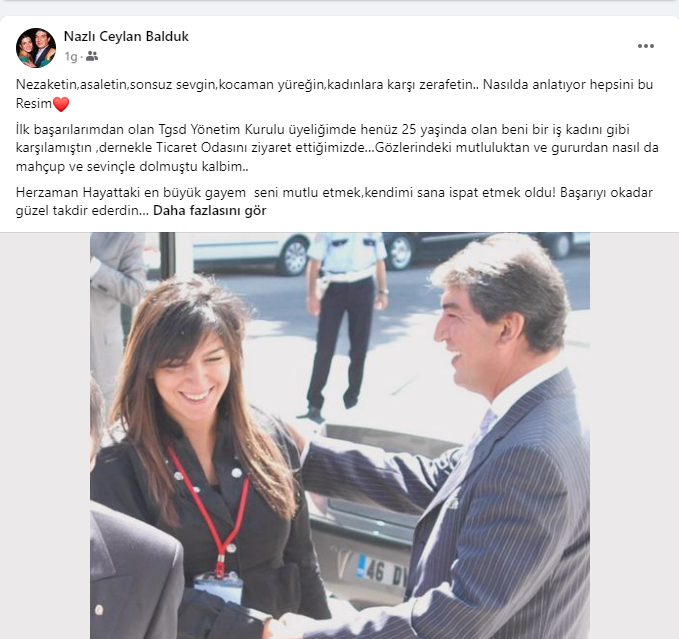Open Nazlı Ceylan Balduk's profile picture
Screen dimensions: 679x639
[36, 48]
